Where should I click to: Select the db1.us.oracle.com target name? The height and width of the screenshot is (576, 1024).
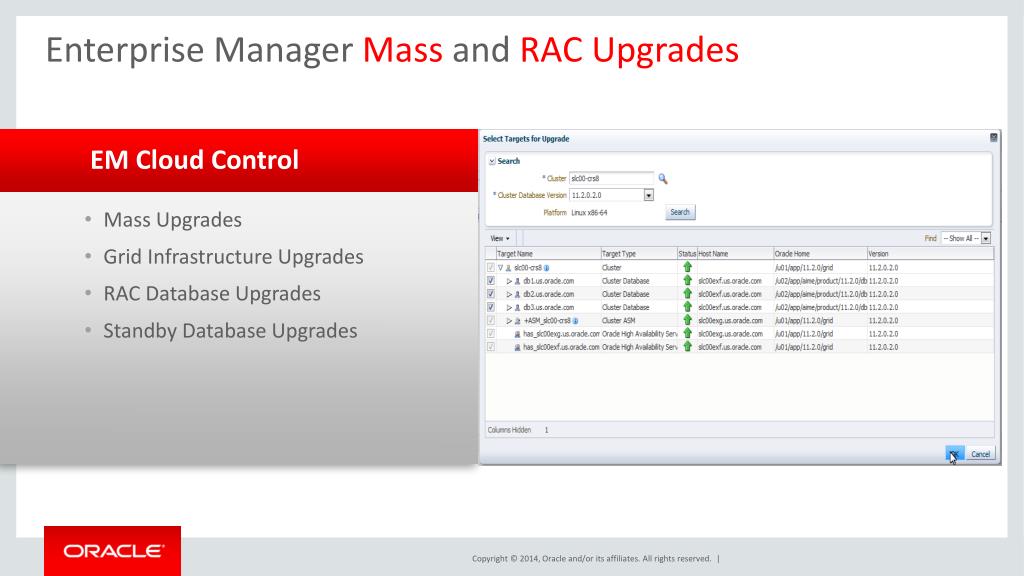coord(549,281)
